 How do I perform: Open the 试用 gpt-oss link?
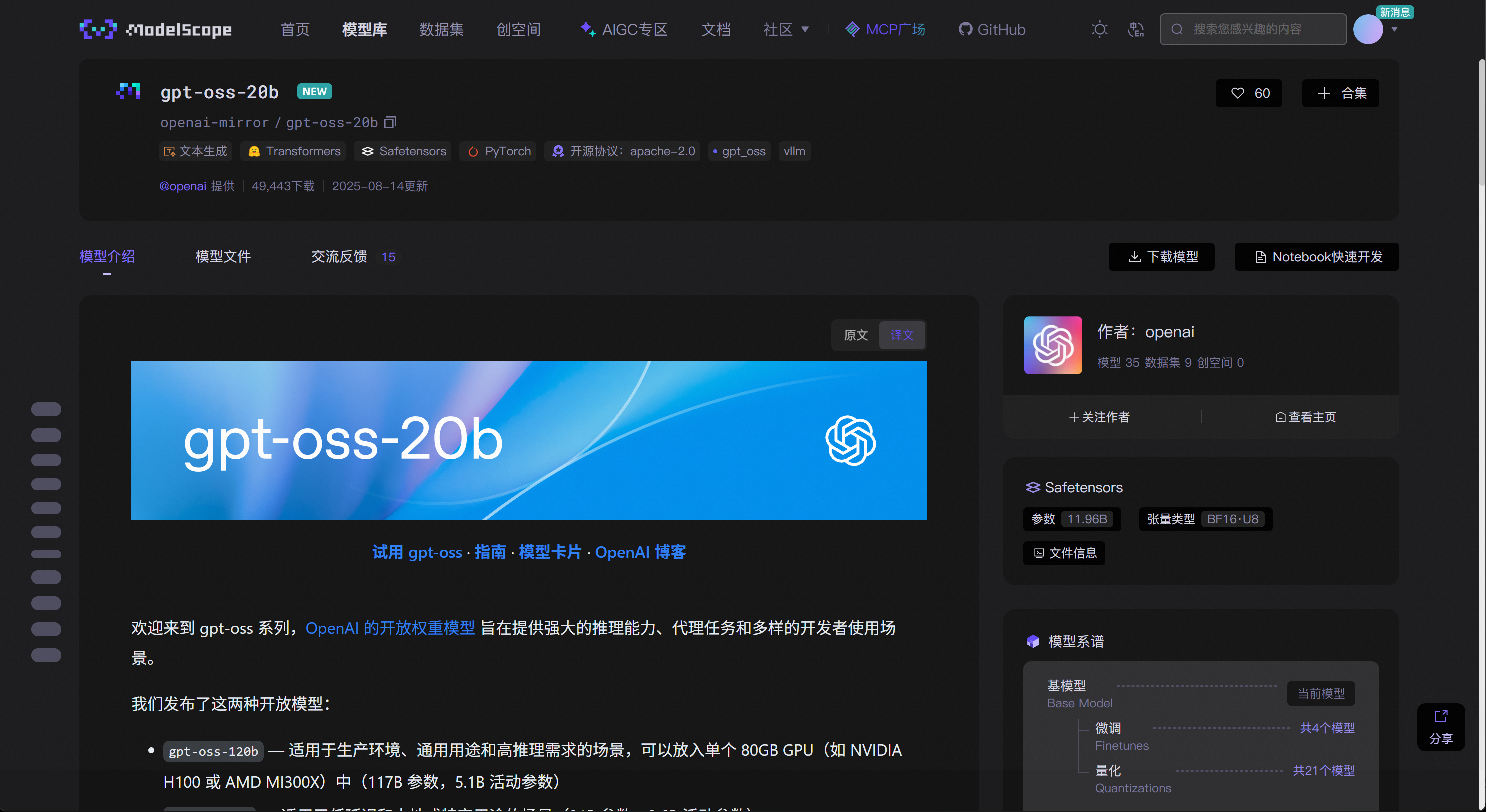(417, 552)
